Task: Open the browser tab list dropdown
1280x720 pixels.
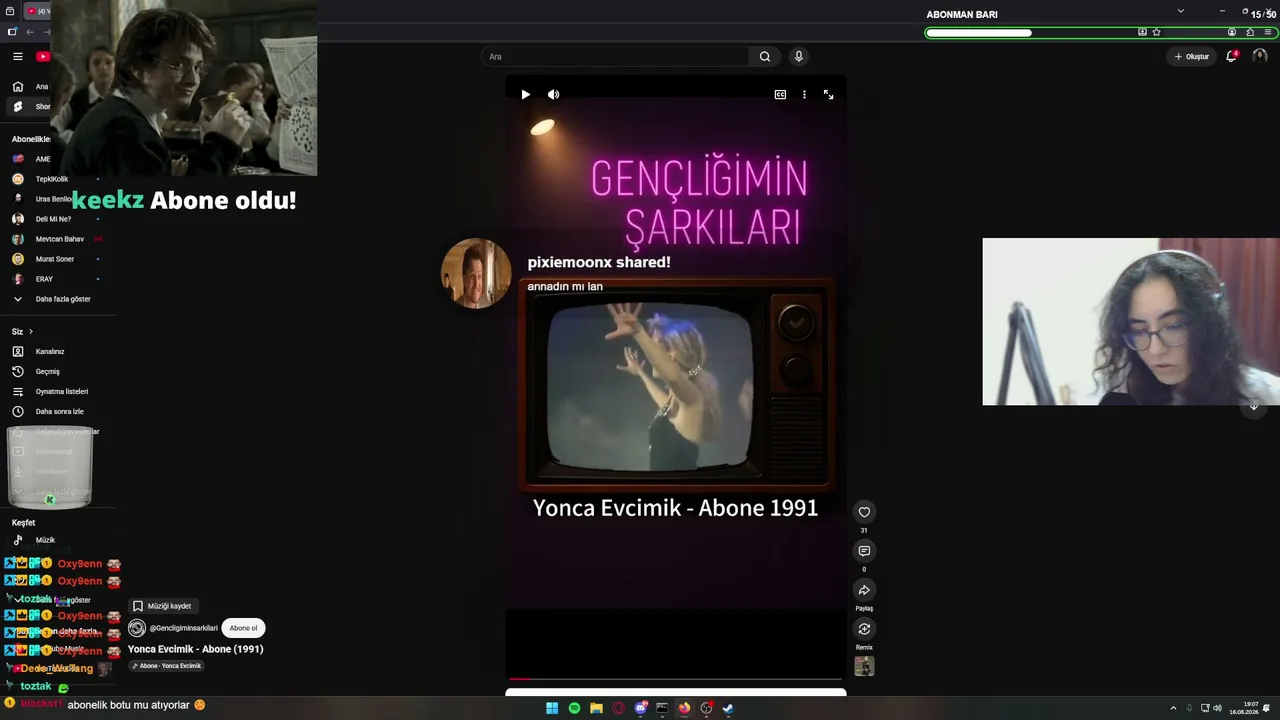Action: (1180, 11)
